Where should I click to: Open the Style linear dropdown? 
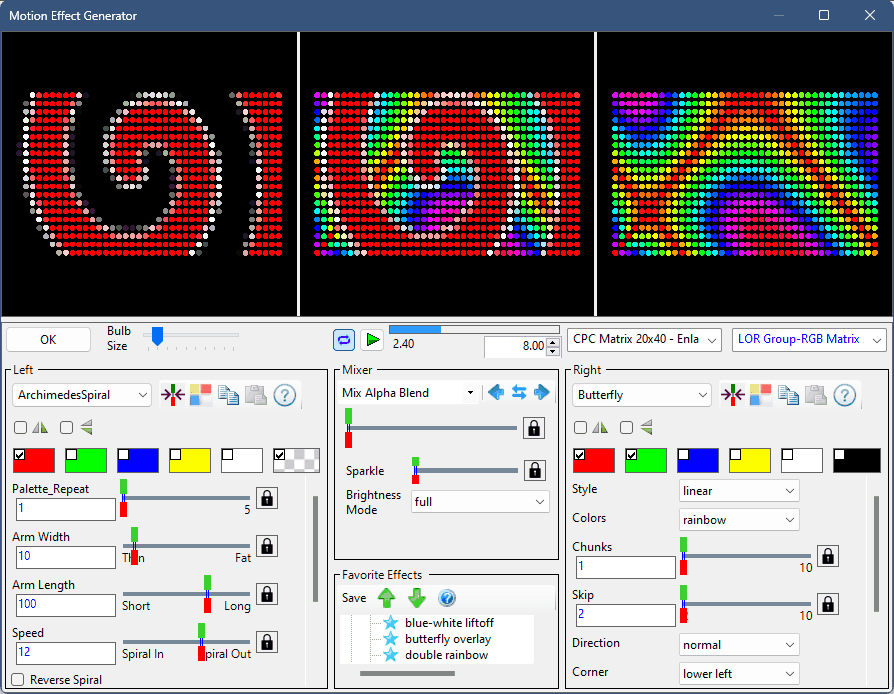[739, 491]
